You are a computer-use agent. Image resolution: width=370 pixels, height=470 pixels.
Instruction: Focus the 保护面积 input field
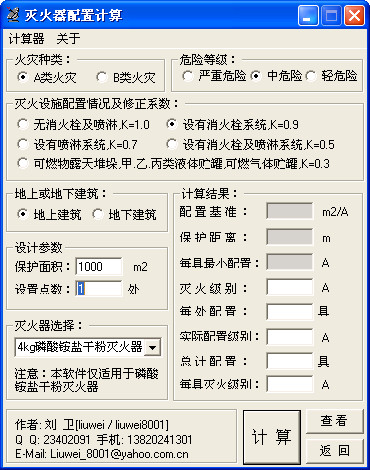click(x=99, y=267)
